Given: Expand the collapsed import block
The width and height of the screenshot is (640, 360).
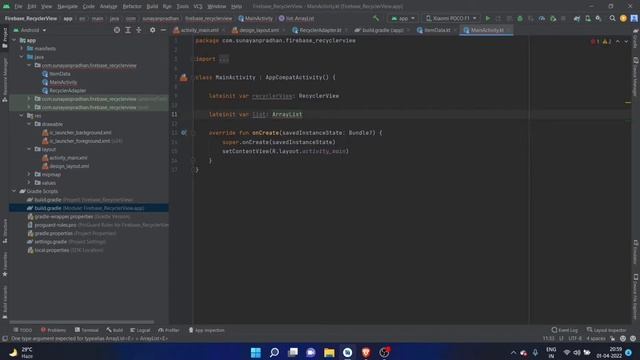Looking at the screenshot, I should (x=224, y=59).
